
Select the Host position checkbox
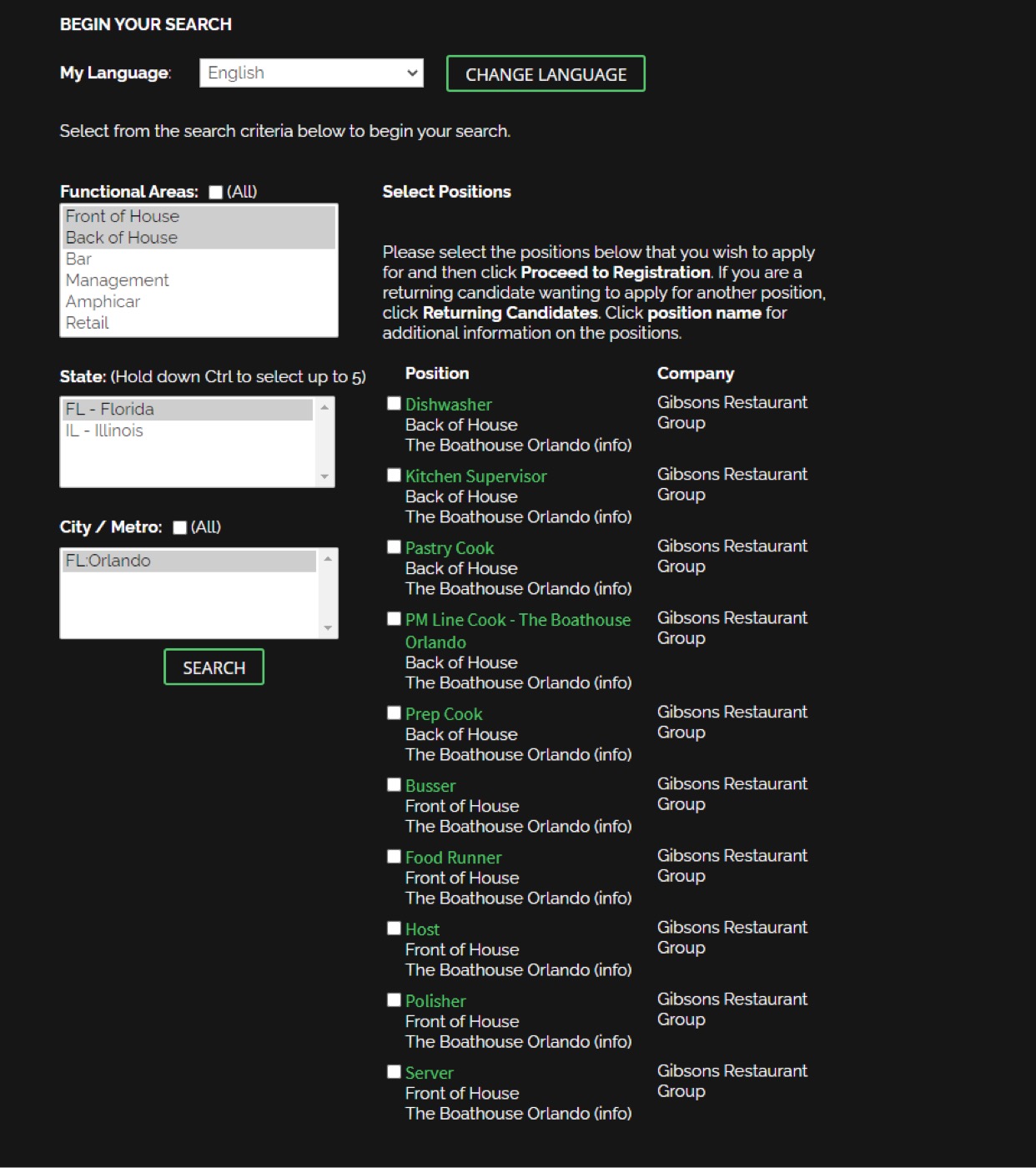(395, 929)
